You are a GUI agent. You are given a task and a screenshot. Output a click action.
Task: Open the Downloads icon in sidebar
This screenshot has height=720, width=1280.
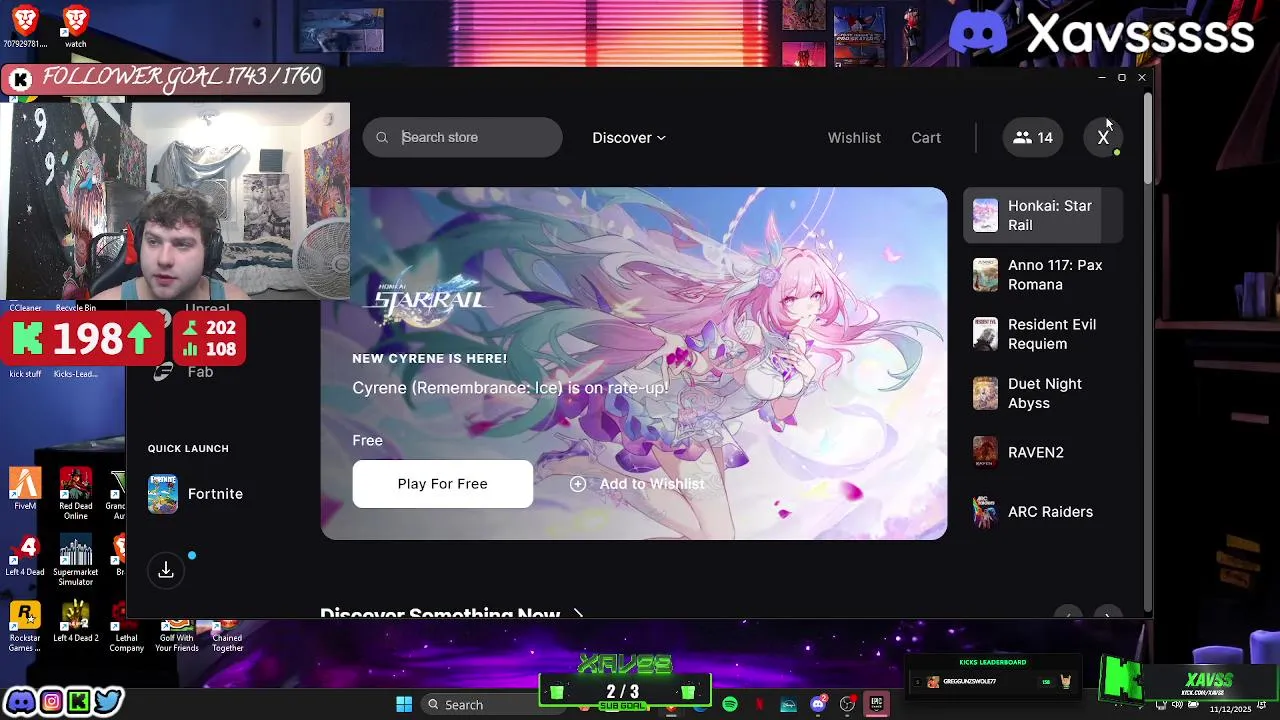(166, 570)
